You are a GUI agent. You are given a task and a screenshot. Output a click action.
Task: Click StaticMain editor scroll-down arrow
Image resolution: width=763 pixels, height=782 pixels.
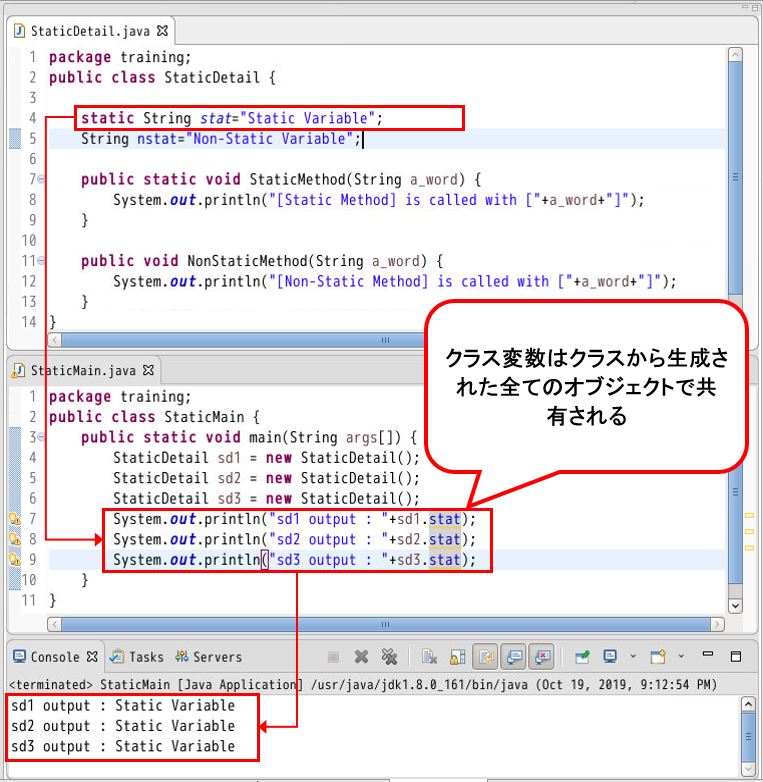tap(736, 605)
